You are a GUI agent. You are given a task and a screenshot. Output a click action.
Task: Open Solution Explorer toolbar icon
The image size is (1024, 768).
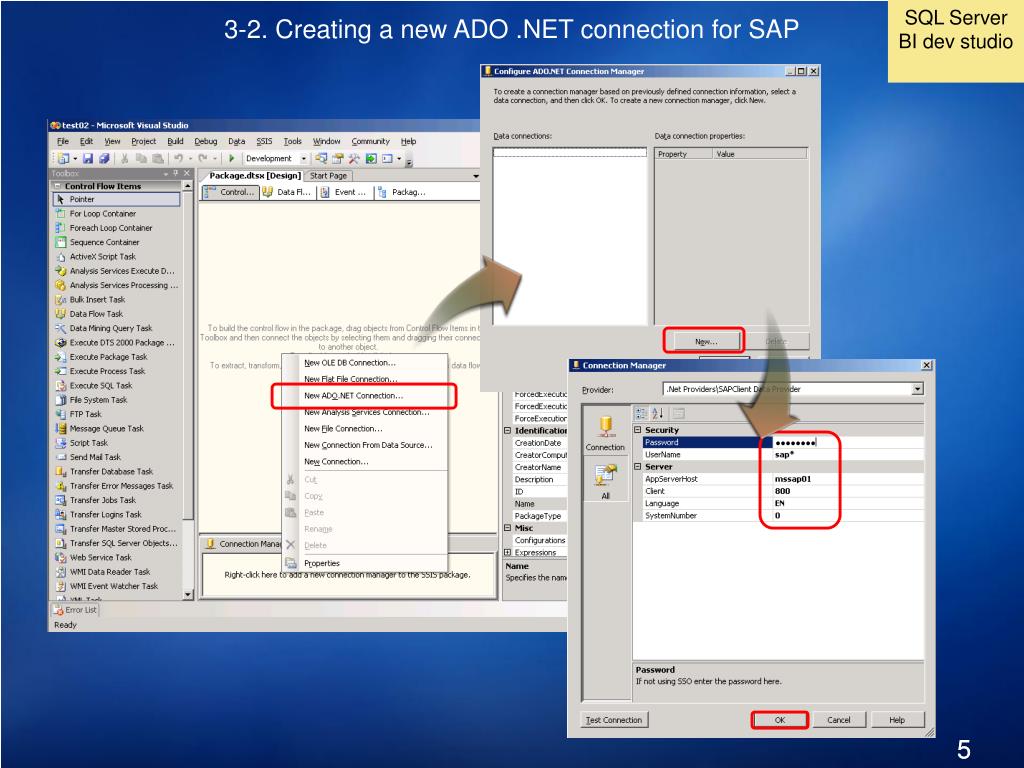(321, 159)
